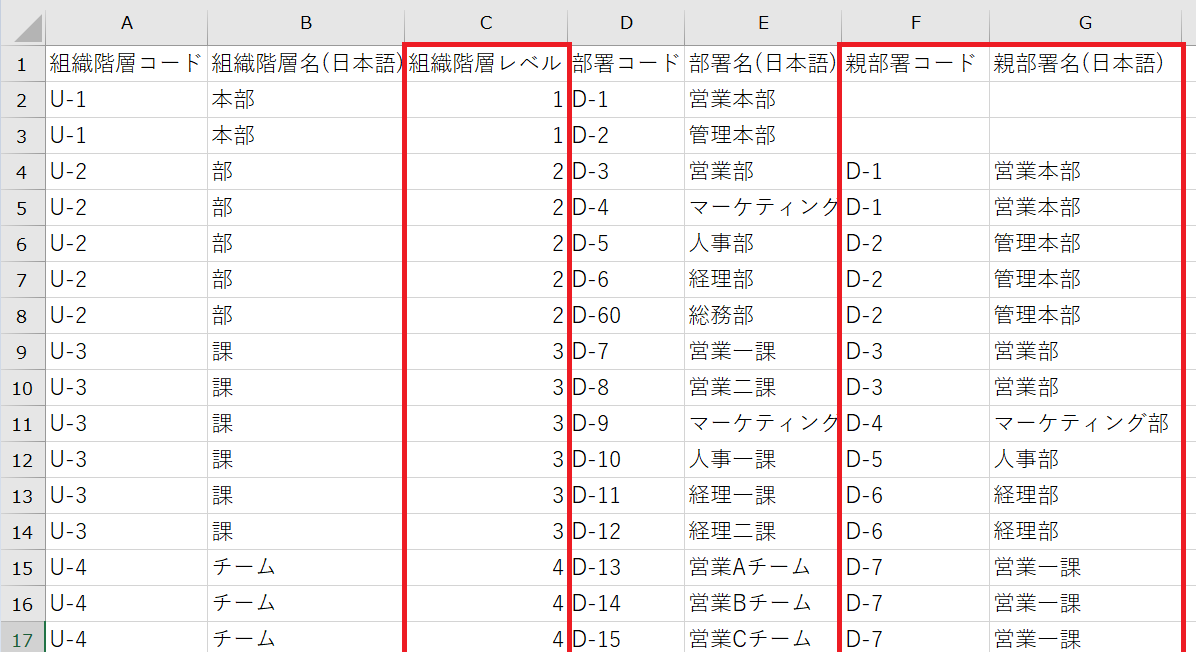1196x652 pixels.
Task: Click the Select All corner triangle
Action: [x=22, y=22]
